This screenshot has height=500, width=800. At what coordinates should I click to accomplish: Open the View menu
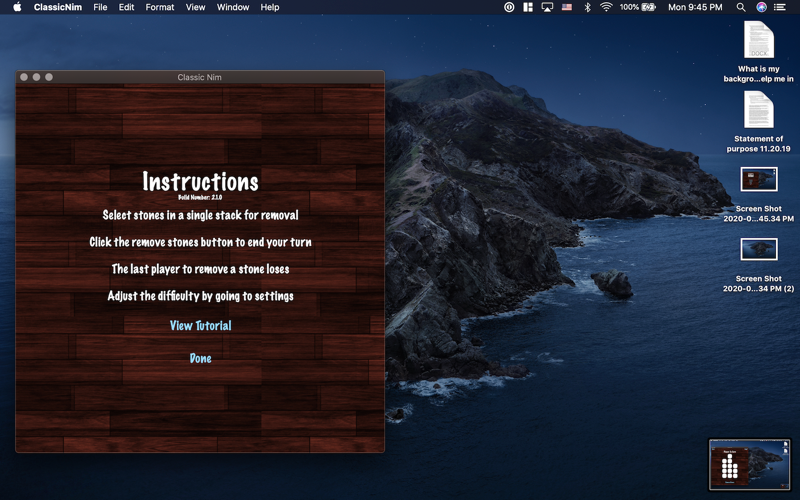[x=195, y=7]
